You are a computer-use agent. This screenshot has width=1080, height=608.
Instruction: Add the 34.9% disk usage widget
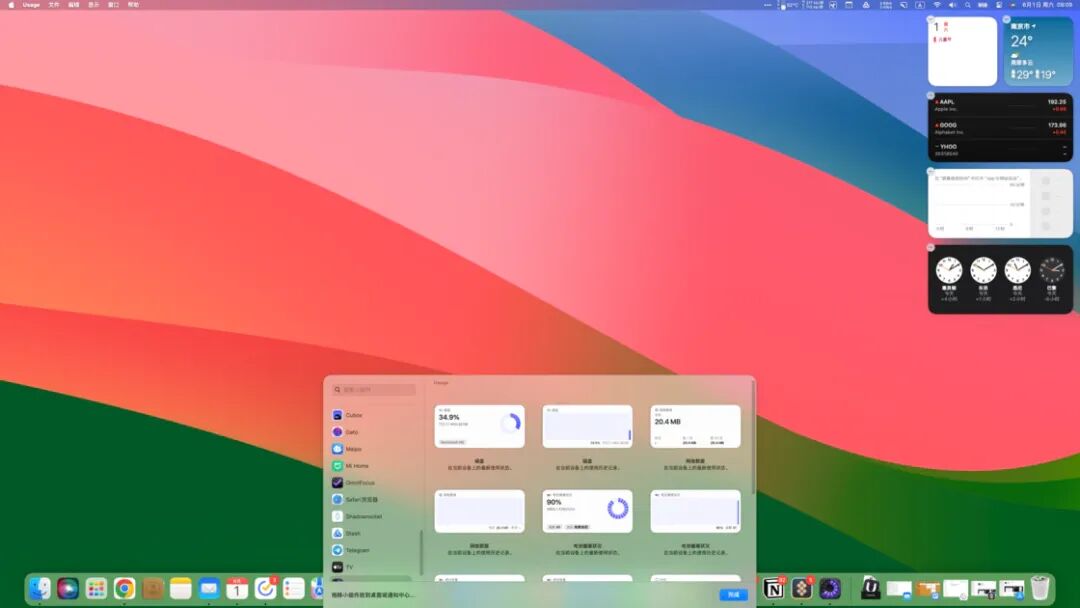(479, 426)
